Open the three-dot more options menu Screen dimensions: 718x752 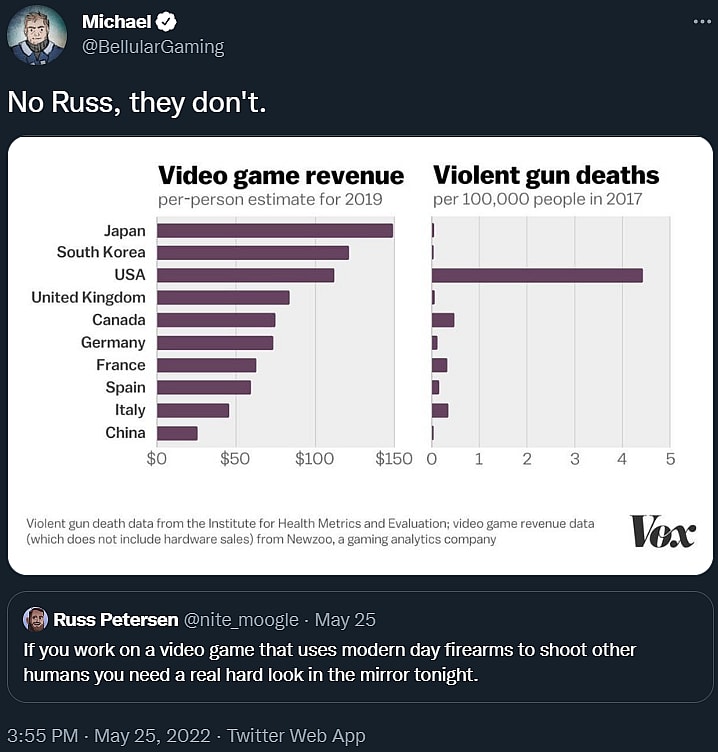(700, 22)
